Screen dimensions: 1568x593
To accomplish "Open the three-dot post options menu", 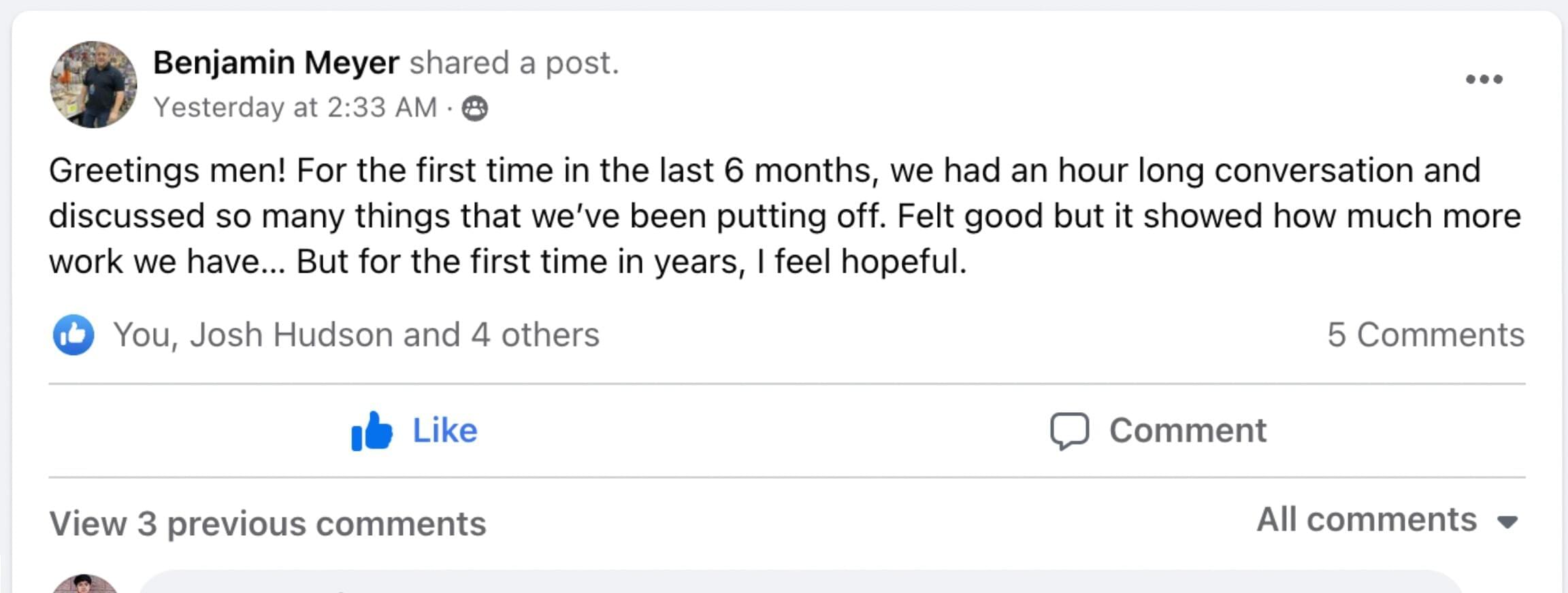I will coord(1484,80).
